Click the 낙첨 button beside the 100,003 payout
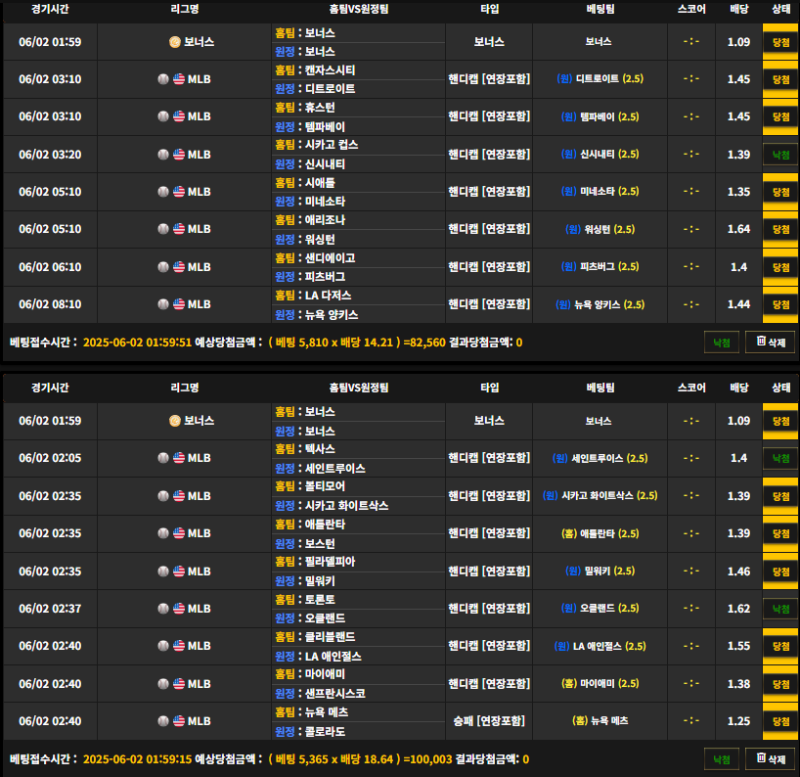Image resolution: width=800 pixels, height=777 pixels. [x=721, y=759]
